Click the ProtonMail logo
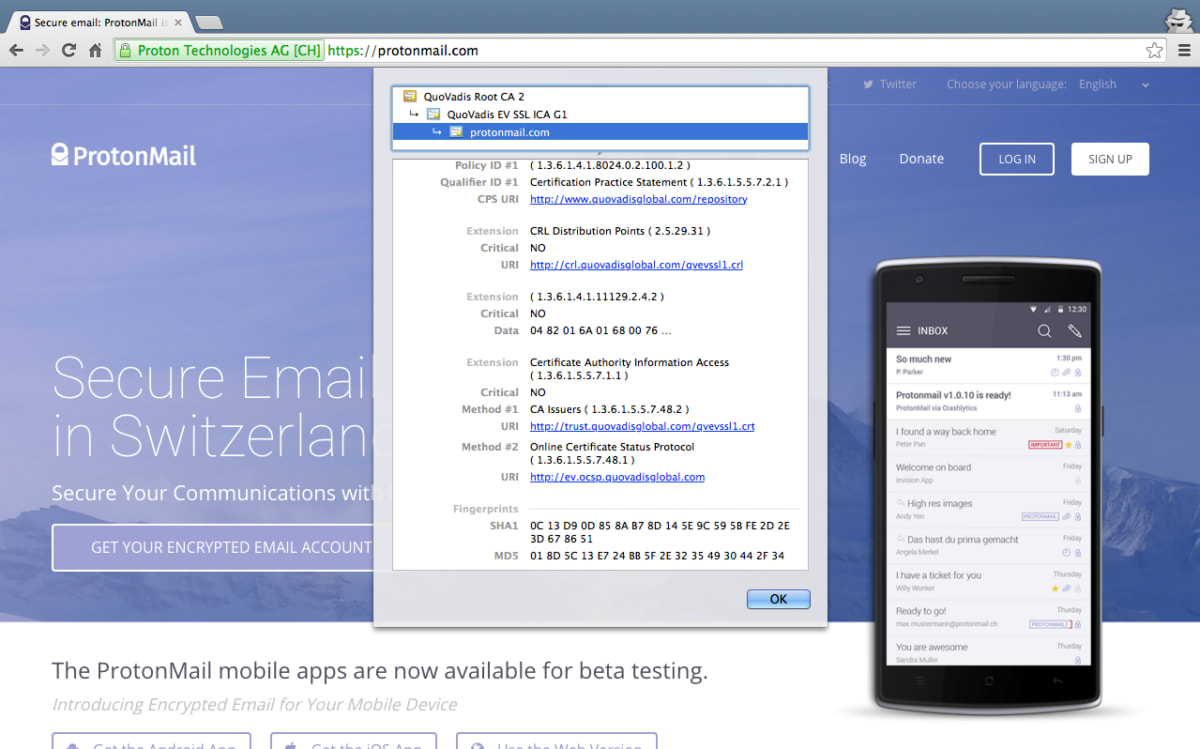The image size is (1200, 749). tap(124, 155)
